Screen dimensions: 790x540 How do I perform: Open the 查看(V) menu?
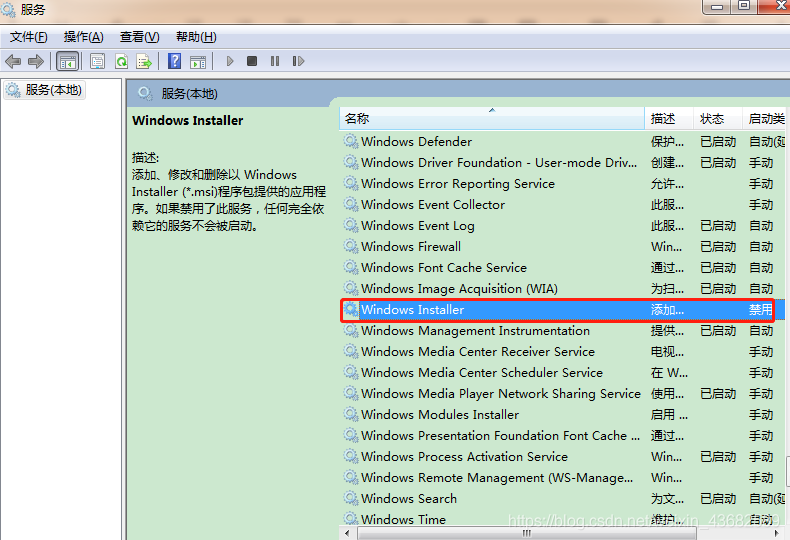[x=140, y=37]
